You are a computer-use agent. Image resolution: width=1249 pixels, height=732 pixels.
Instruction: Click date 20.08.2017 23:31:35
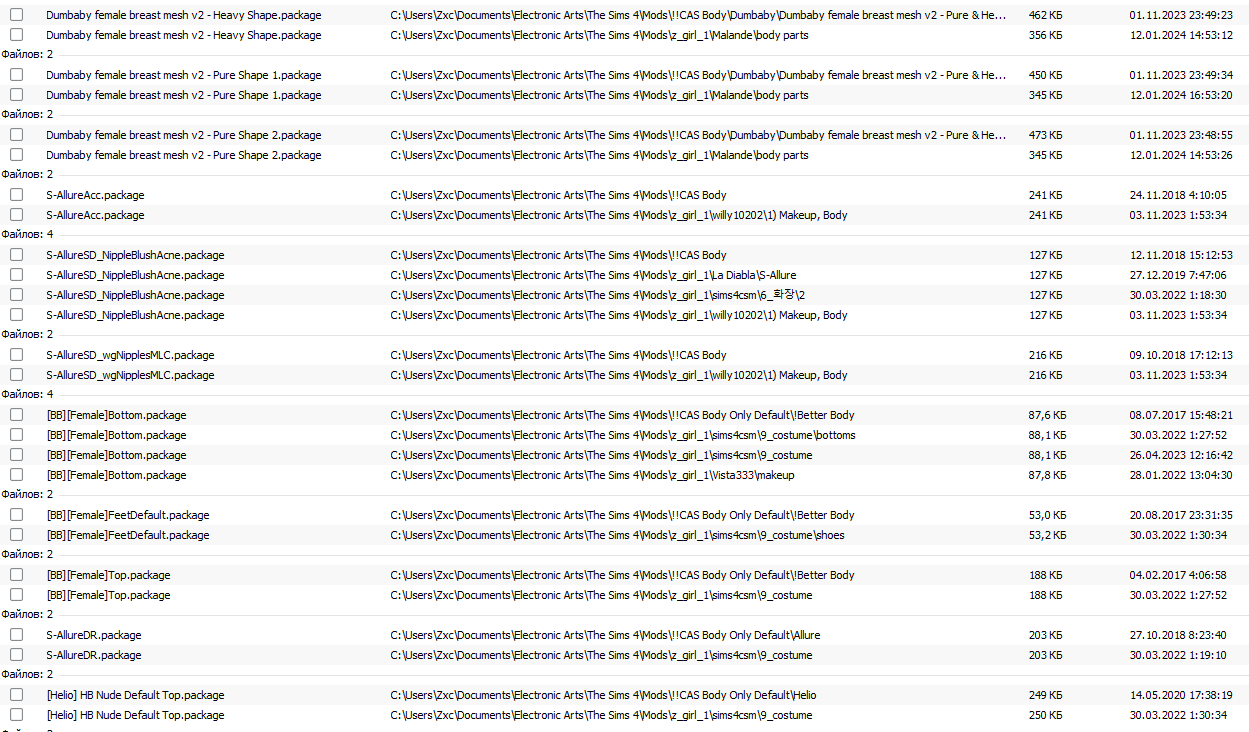pos(1181,515)
